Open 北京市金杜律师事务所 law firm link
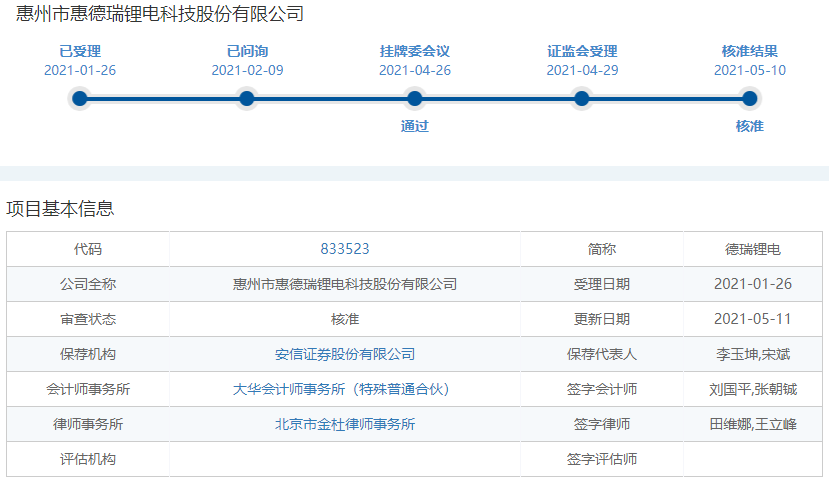This screenshot has height=480, width=829. click(x=345, y=424)
